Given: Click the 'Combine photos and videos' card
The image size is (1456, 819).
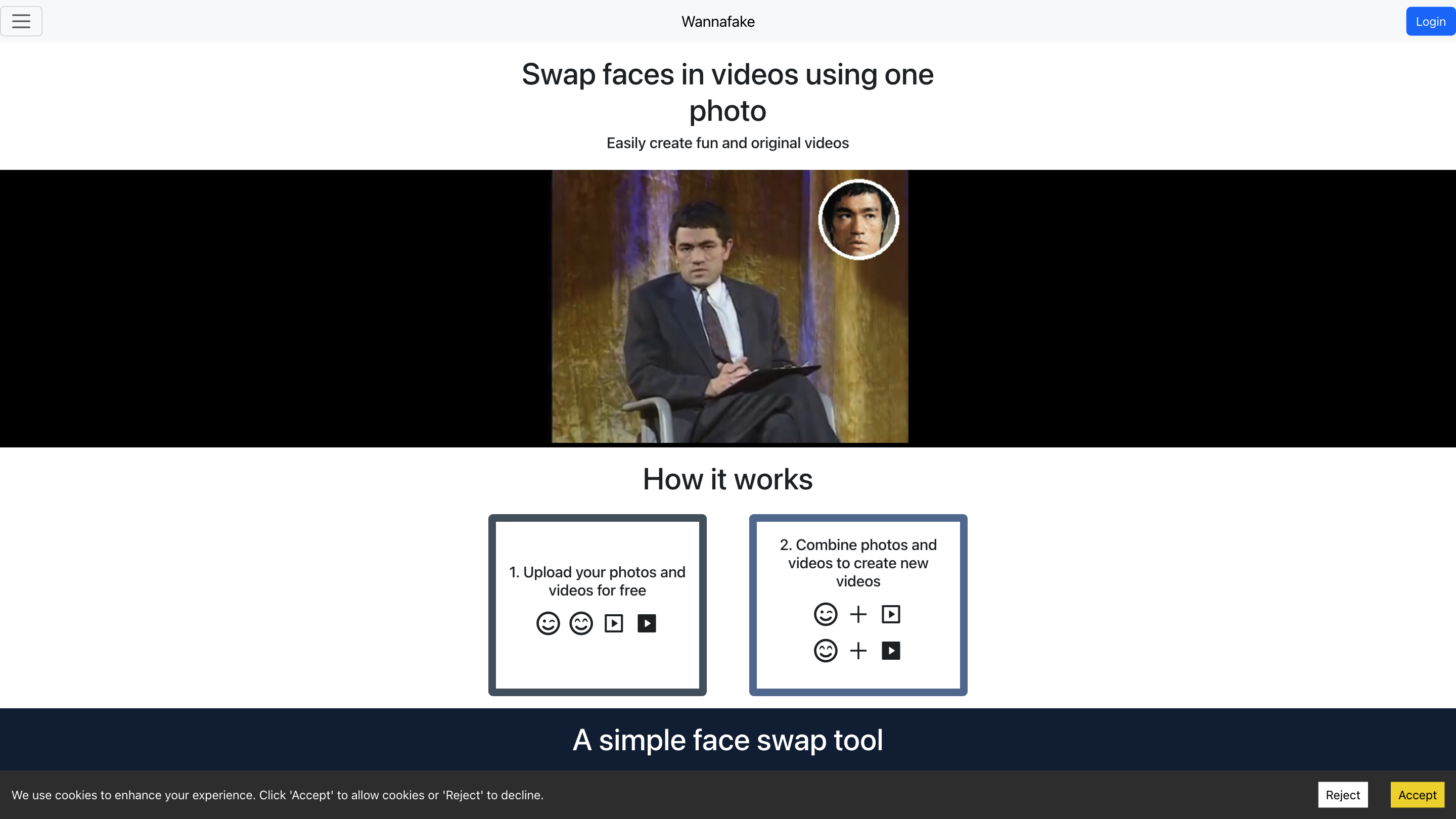Looking at the screenshot, I should click(x=857, y=563).
